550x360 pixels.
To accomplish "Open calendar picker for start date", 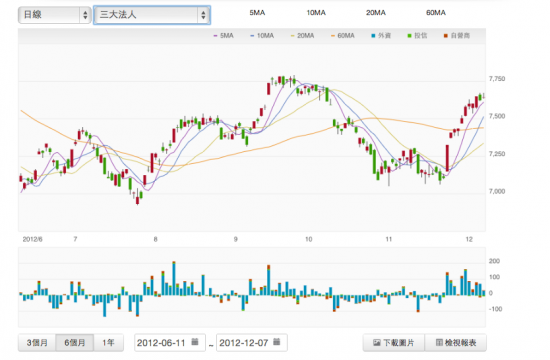I will click(x=195, y=342).
